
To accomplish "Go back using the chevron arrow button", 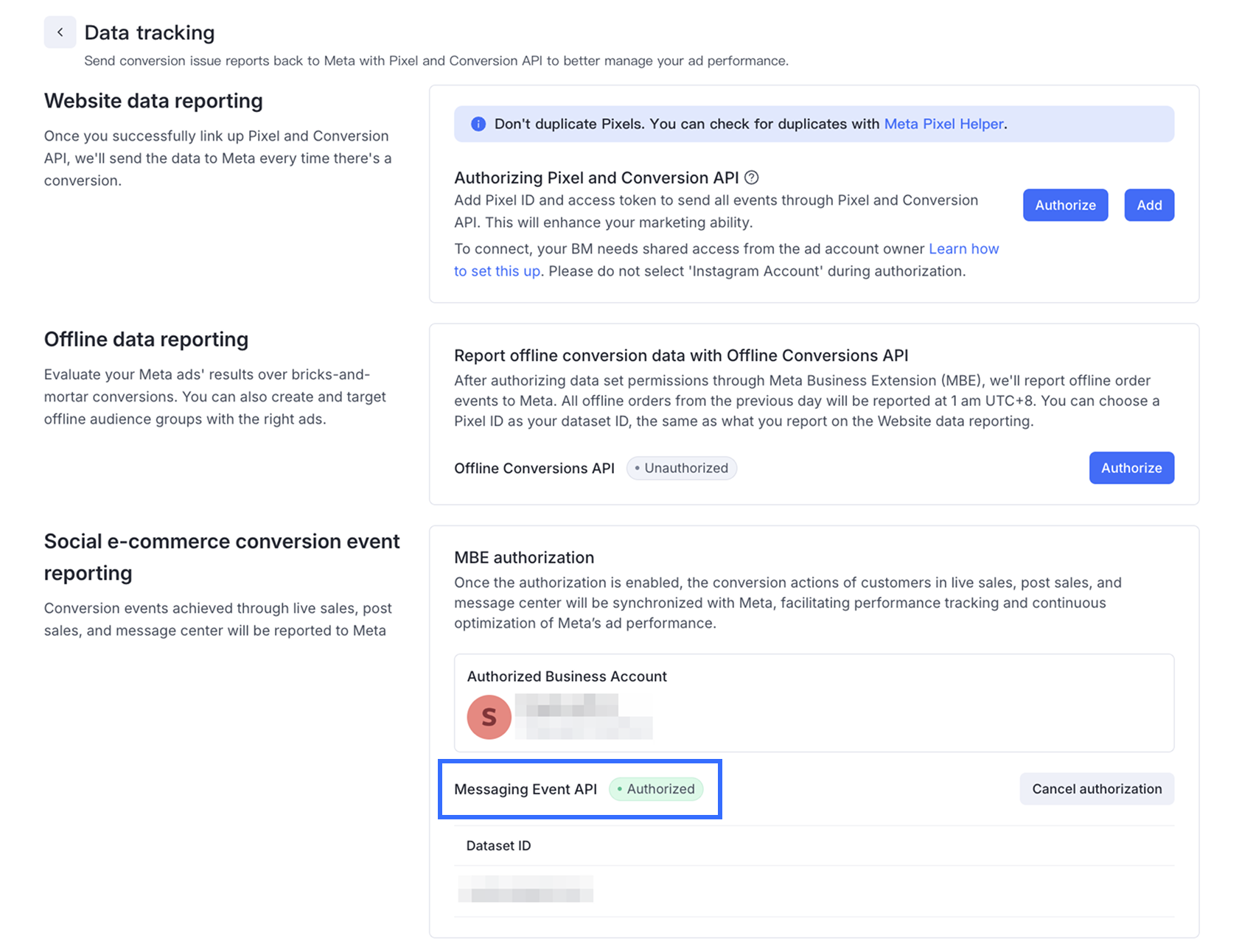I will [x=60, y=32].
